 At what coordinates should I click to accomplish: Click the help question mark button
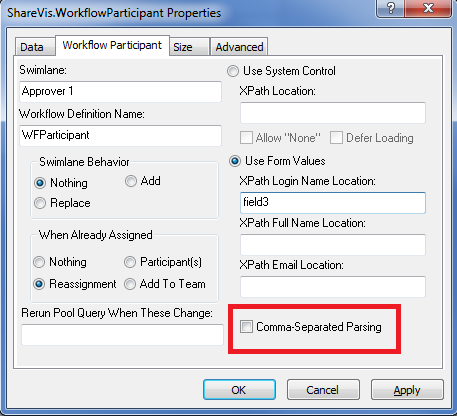pyautogui.click(x=390, y=8)
